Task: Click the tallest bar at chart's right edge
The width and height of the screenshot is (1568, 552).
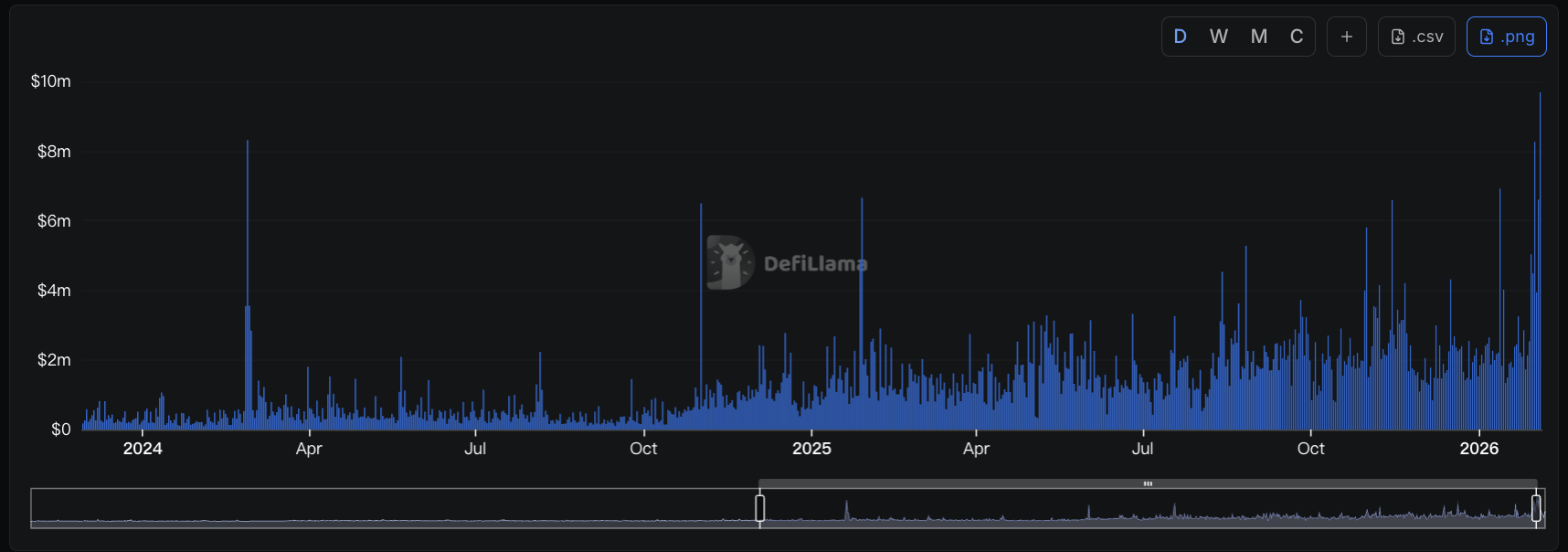Action: click(x=1540, y=228)
